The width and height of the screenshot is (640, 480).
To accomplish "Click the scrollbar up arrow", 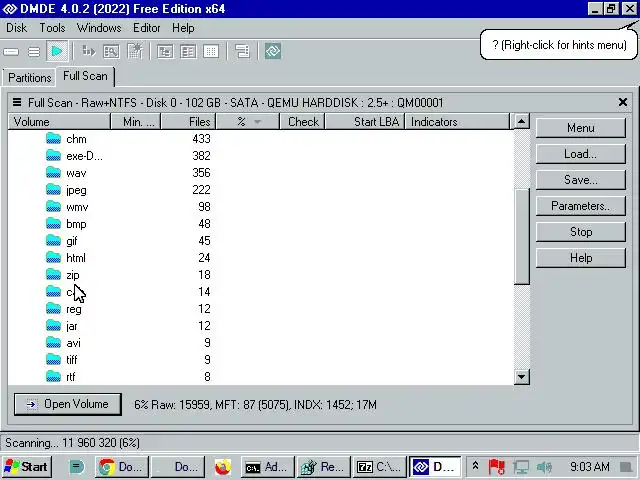I will pos(521,121).
